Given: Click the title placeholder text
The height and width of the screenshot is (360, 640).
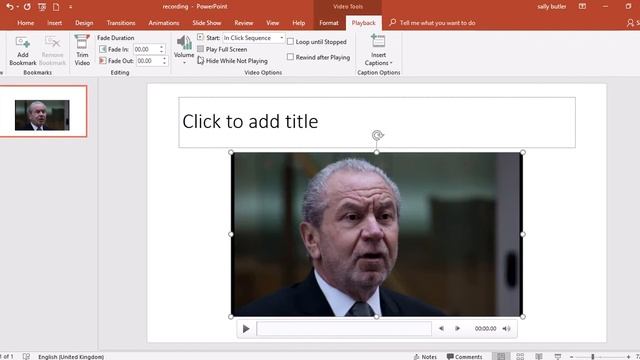Looking at the screenshot, I should point(250,122).
